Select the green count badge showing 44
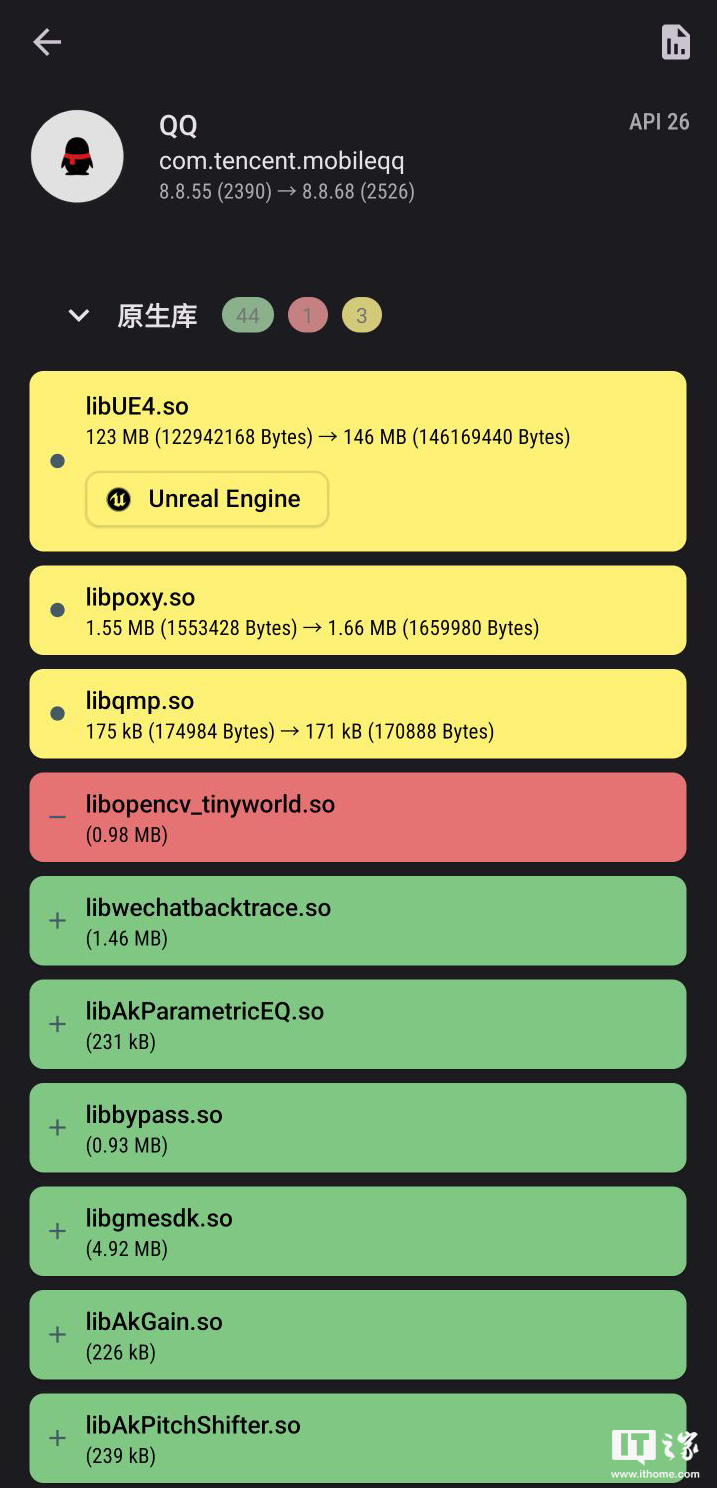 tap(247, 315)
